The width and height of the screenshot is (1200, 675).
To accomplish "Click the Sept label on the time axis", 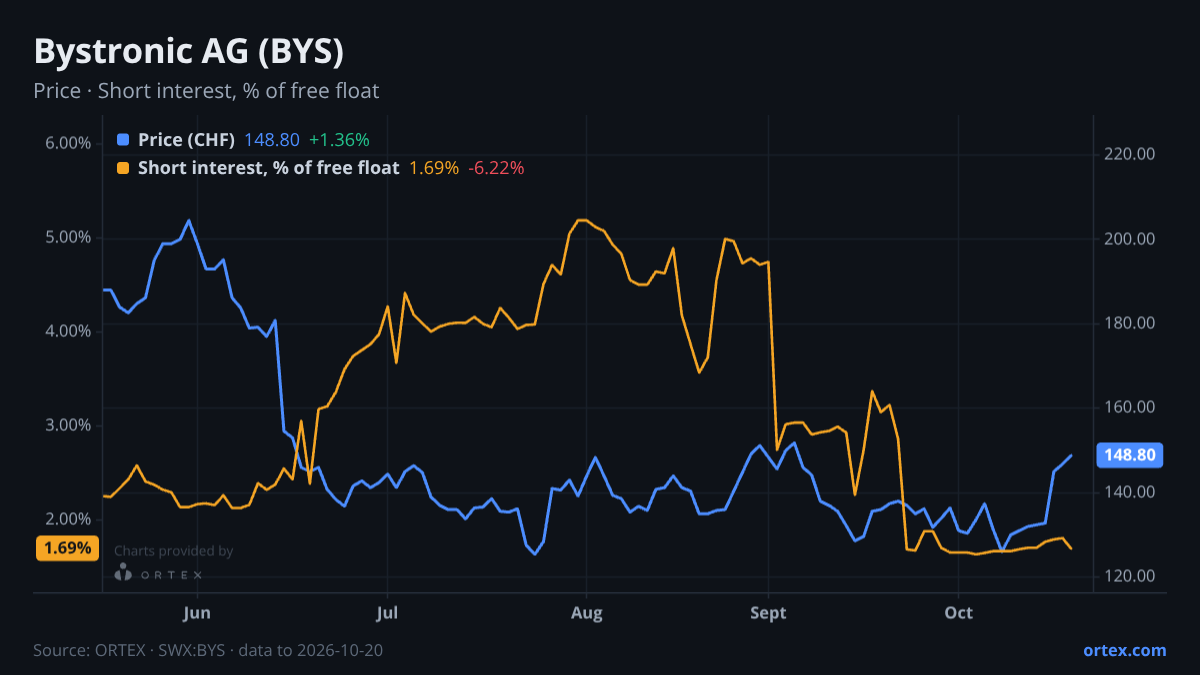I will [x=768, y=612].
